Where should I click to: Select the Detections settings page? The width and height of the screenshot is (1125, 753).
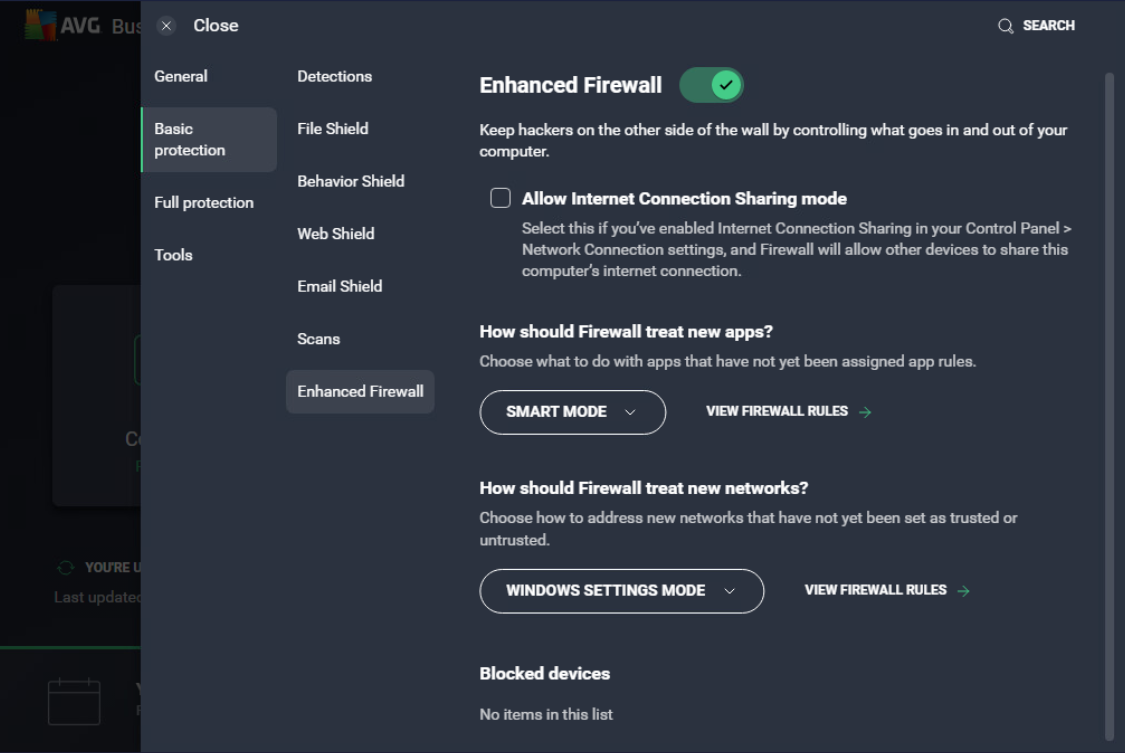coord(334,75)
